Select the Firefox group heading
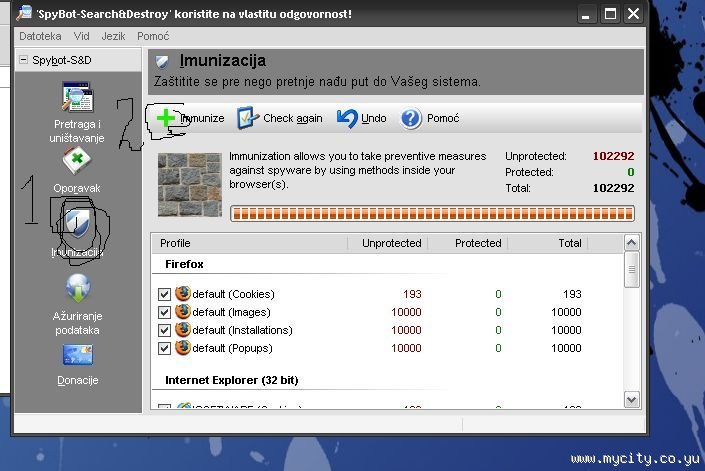Image resolution: width=705 pixels, height=471 pixels. click(x=184, y=264)
